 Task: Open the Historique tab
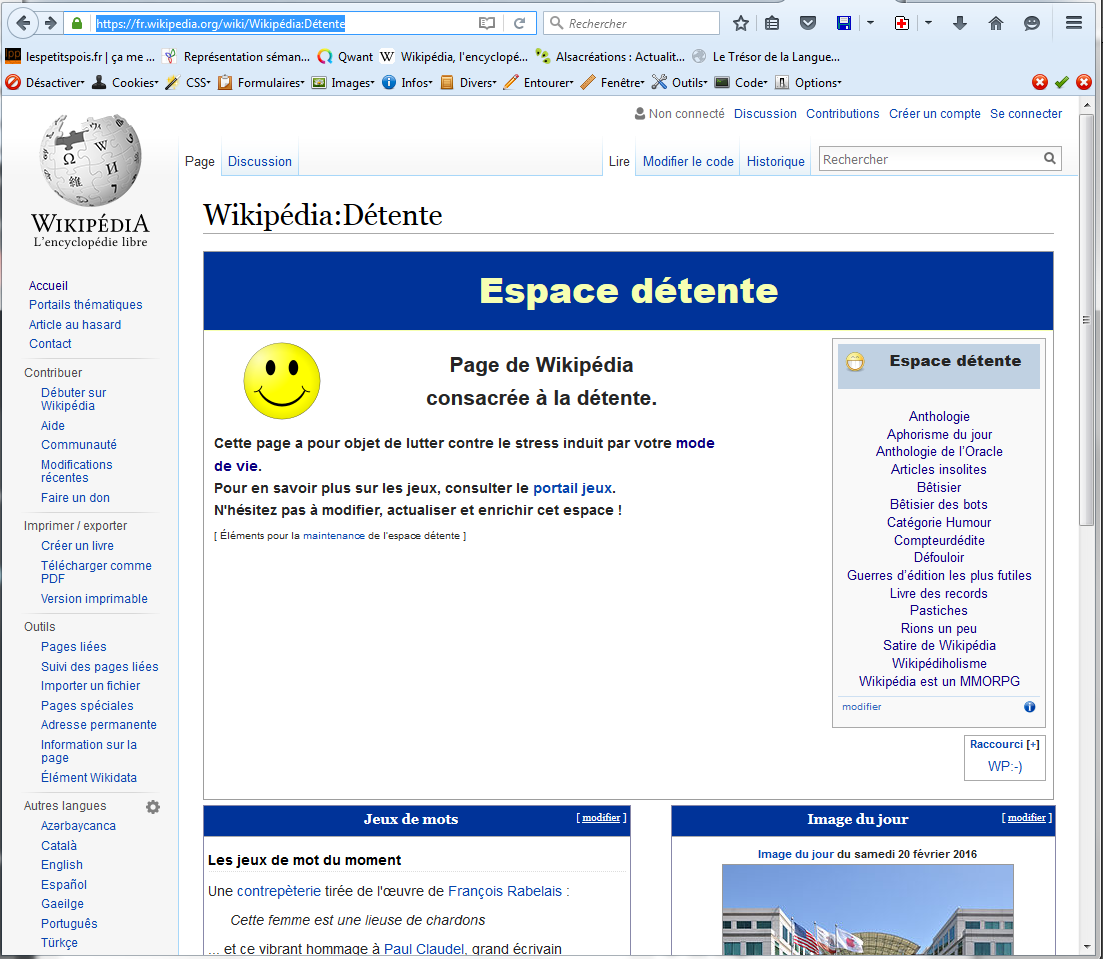click(775, 161)
